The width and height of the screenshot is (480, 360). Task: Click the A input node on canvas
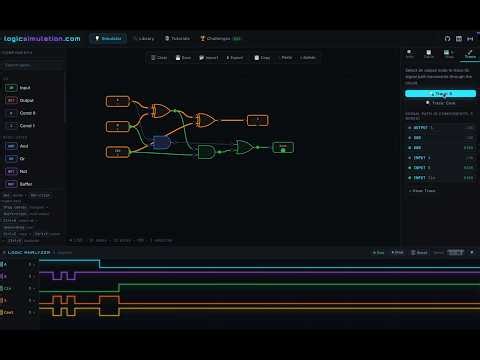pyautogui.click(x=118, y=101)
